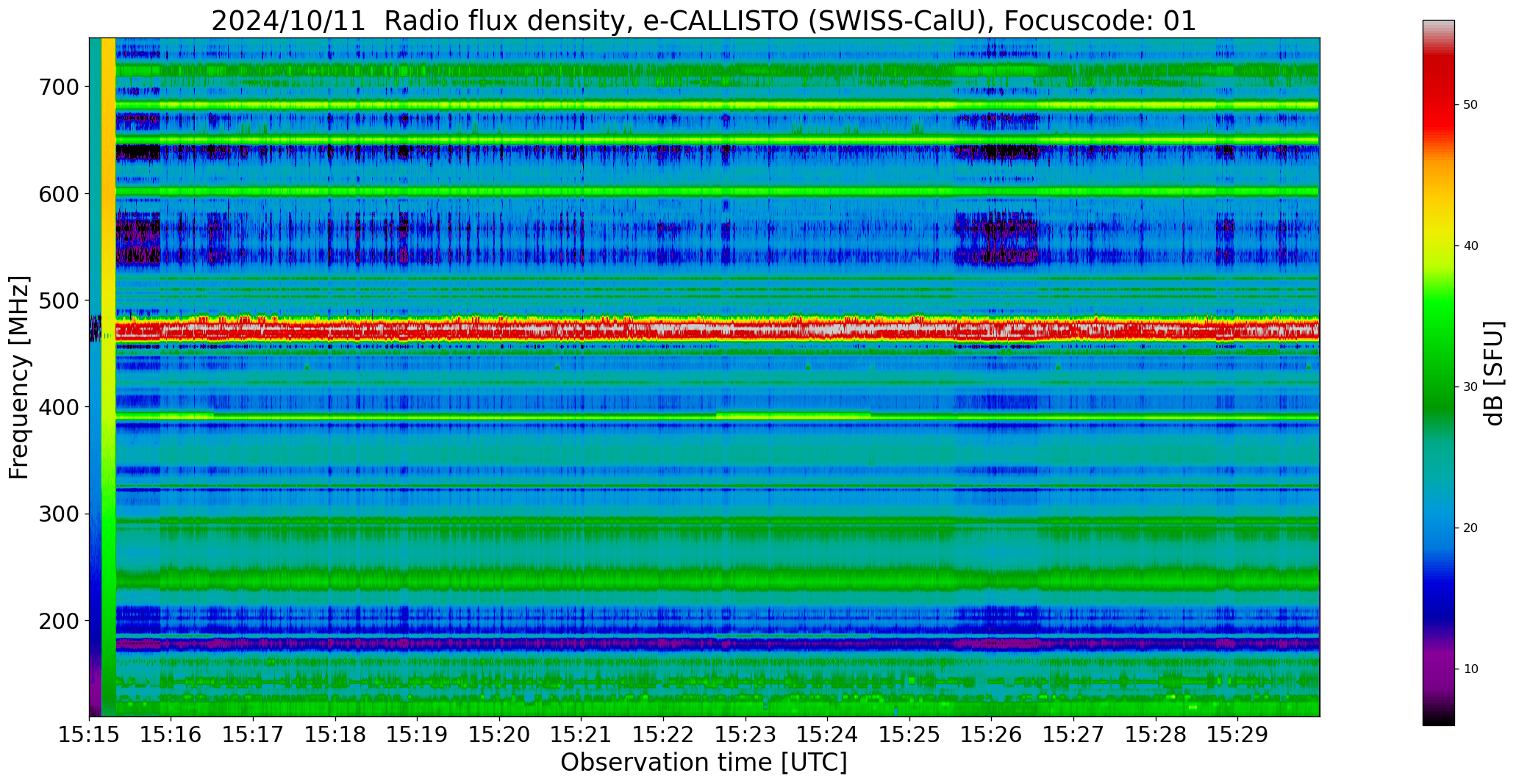This screenshot has width=1516, height=784.
Task: Click the 15:29 time tick label
Action: (x=1238, y=735)
